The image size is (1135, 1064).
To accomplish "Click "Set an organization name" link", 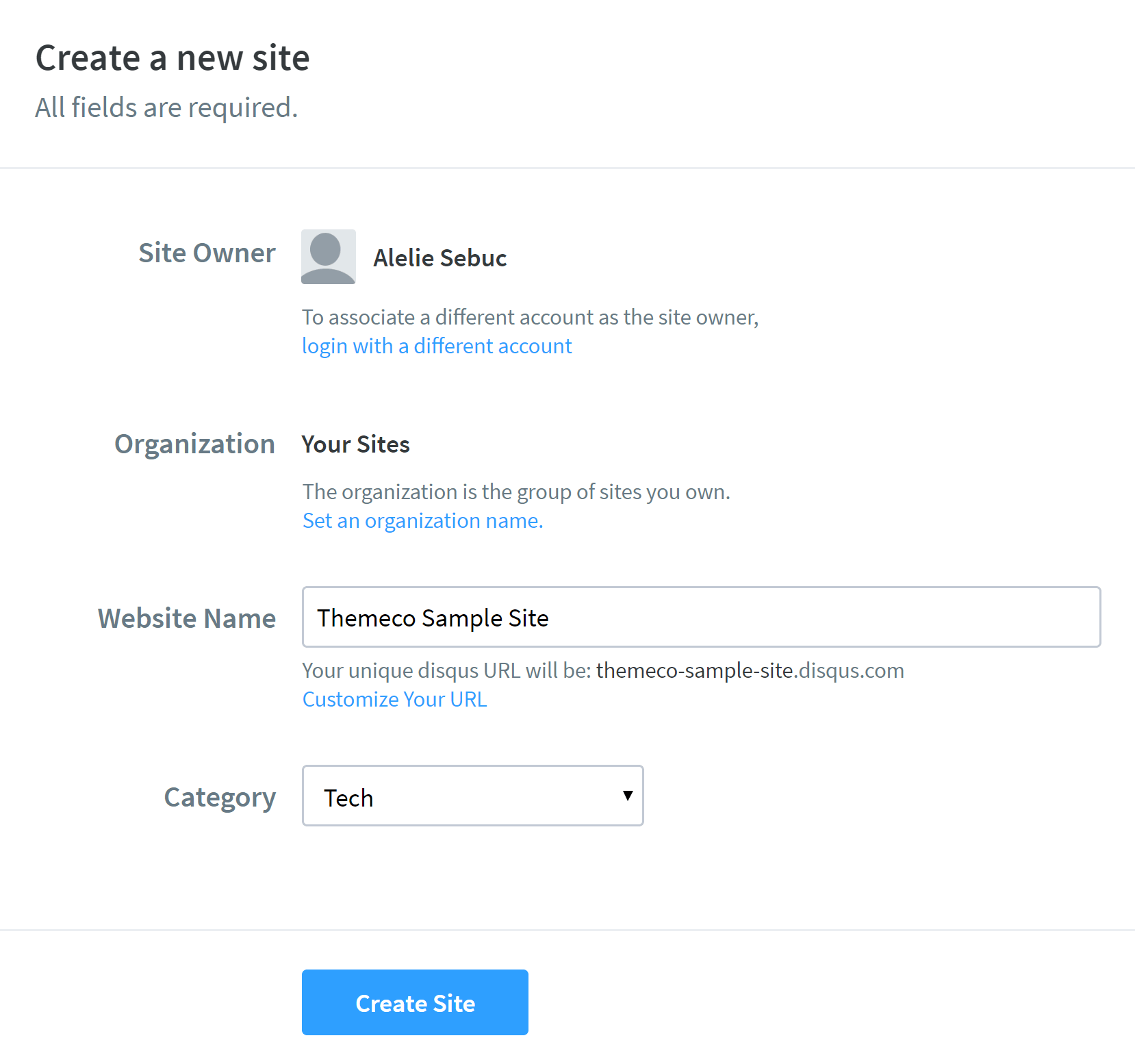I will pyautogui.click(x=421, y=520).
